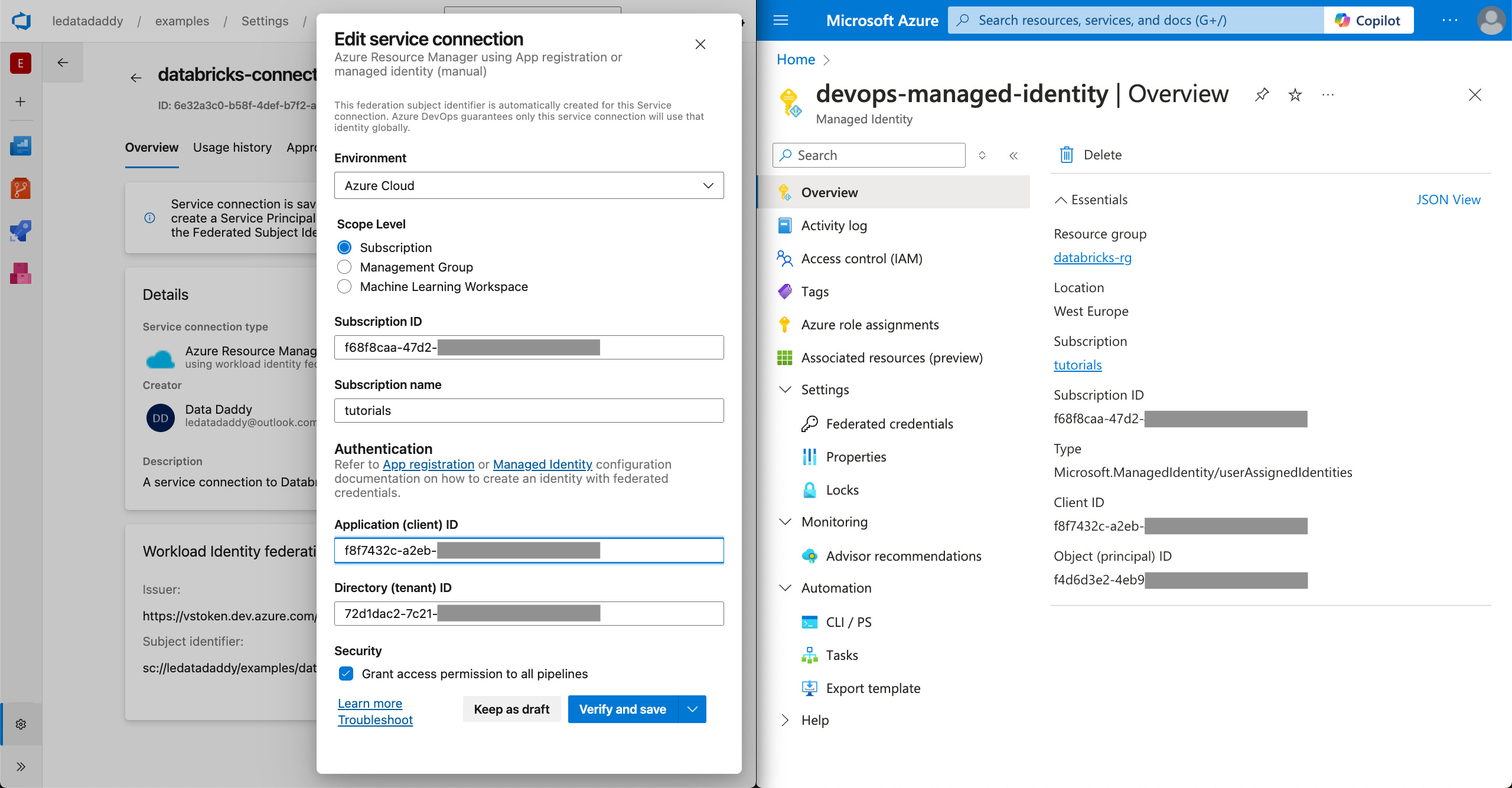Click the Delete trash can icon
The width and height of the screenshot is (1512, 788).
tap(1067, 155)
